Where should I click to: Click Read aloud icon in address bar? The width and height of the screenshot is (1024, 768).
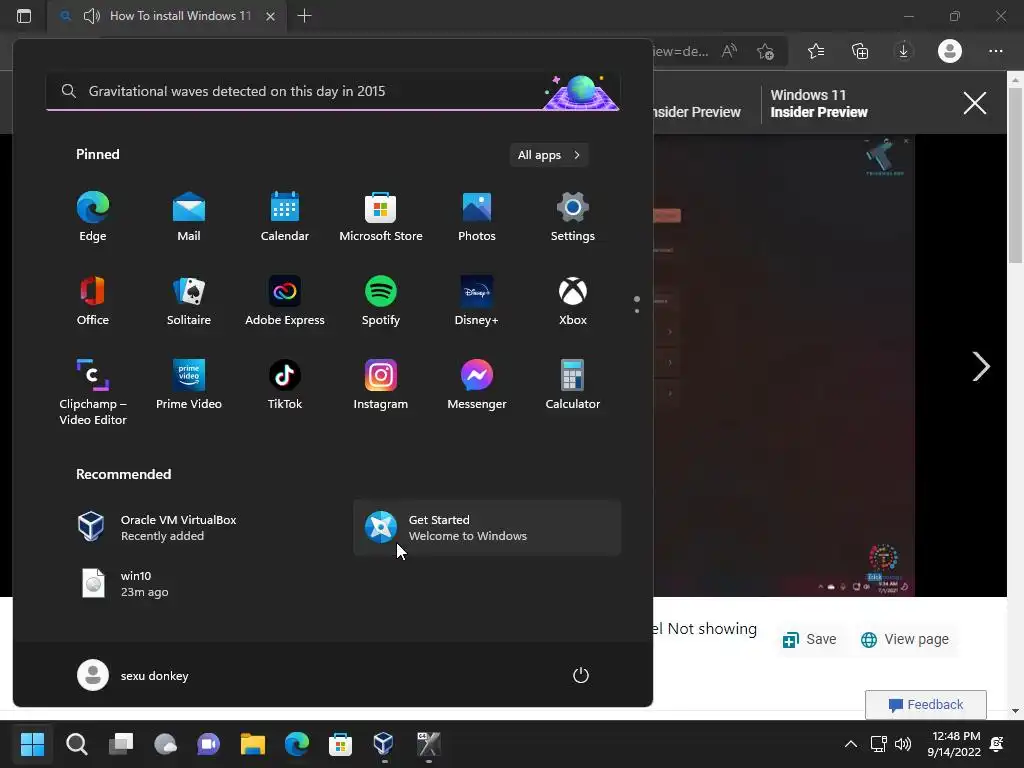(729, 51)
